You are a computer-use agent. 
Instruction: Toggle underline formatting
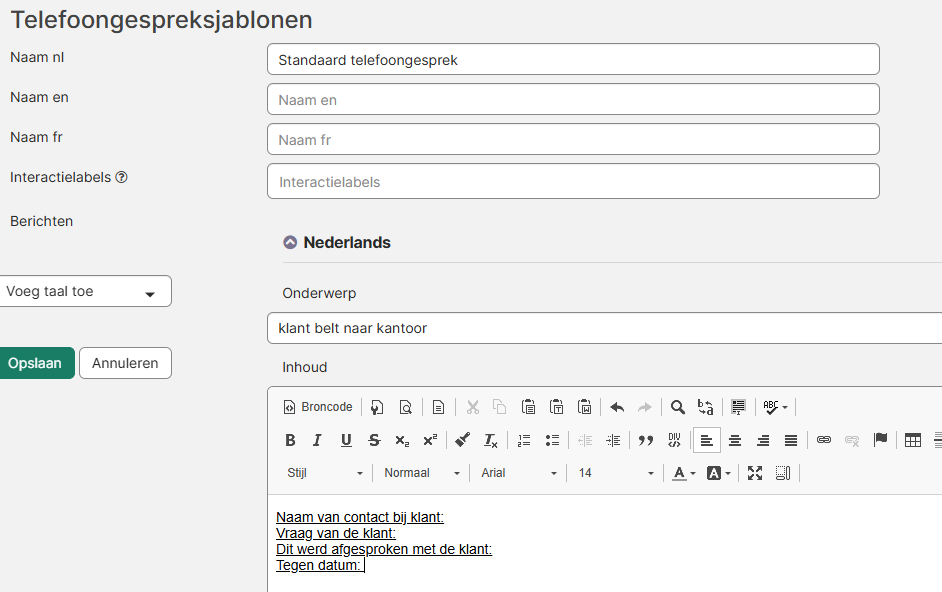346,440
